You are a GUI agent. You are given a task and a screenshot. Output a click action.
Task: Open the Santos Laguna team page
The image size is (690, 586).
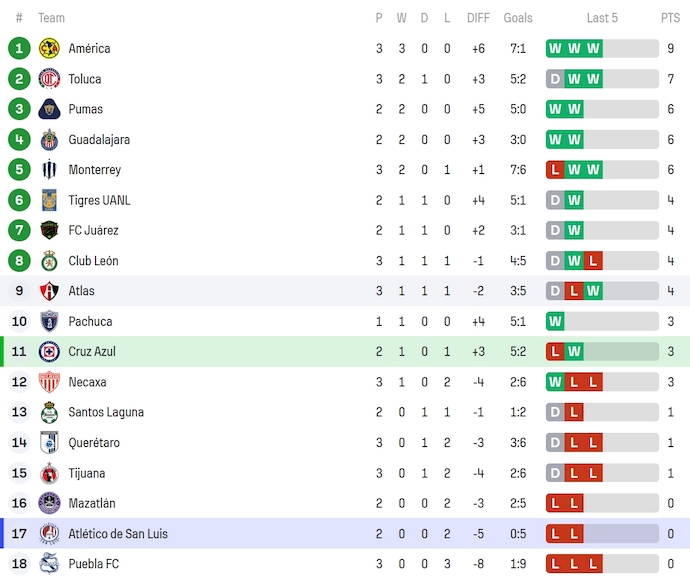106,412
